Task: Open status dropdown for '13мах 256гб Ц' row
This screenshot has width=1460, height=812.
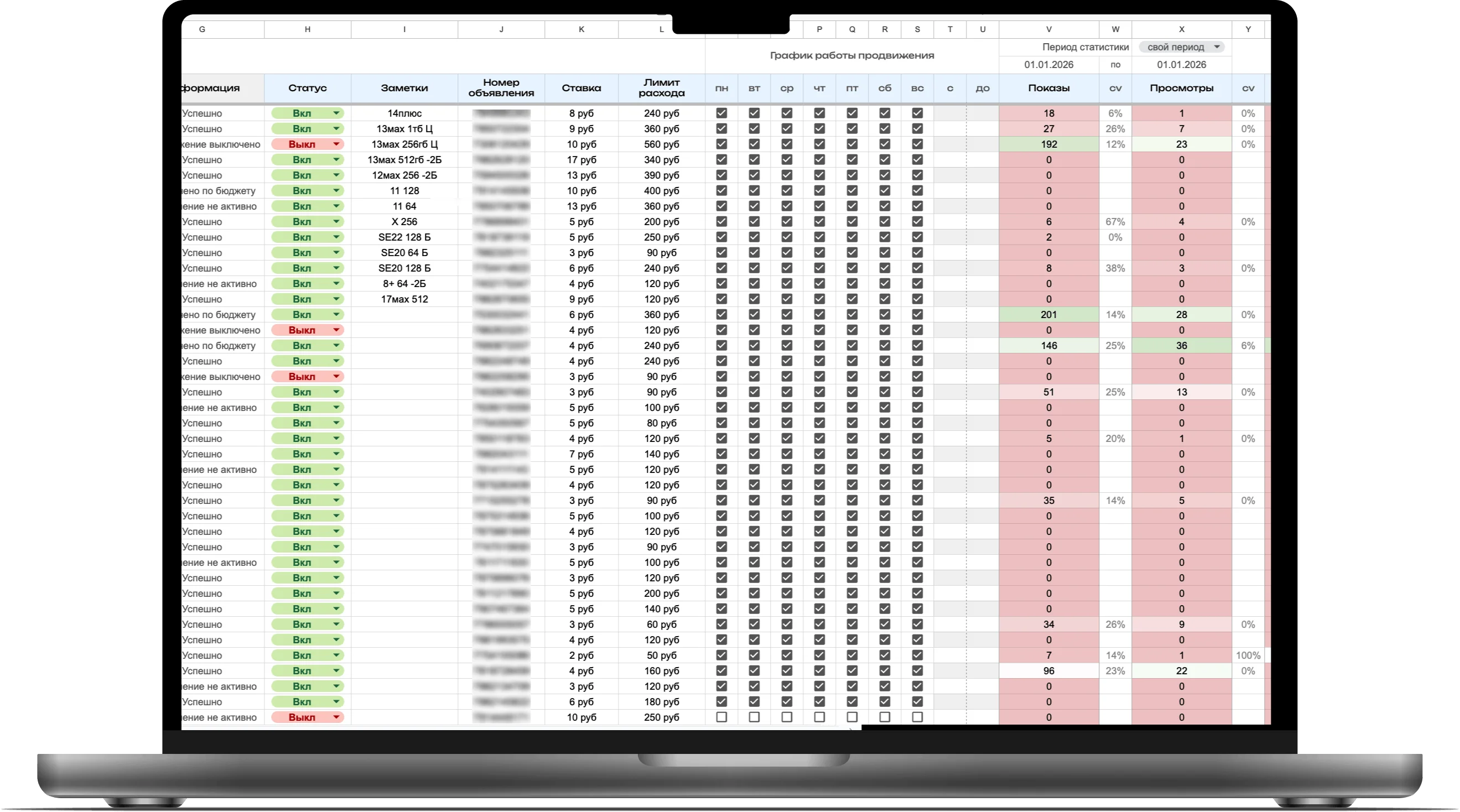Action: [336, 144]
